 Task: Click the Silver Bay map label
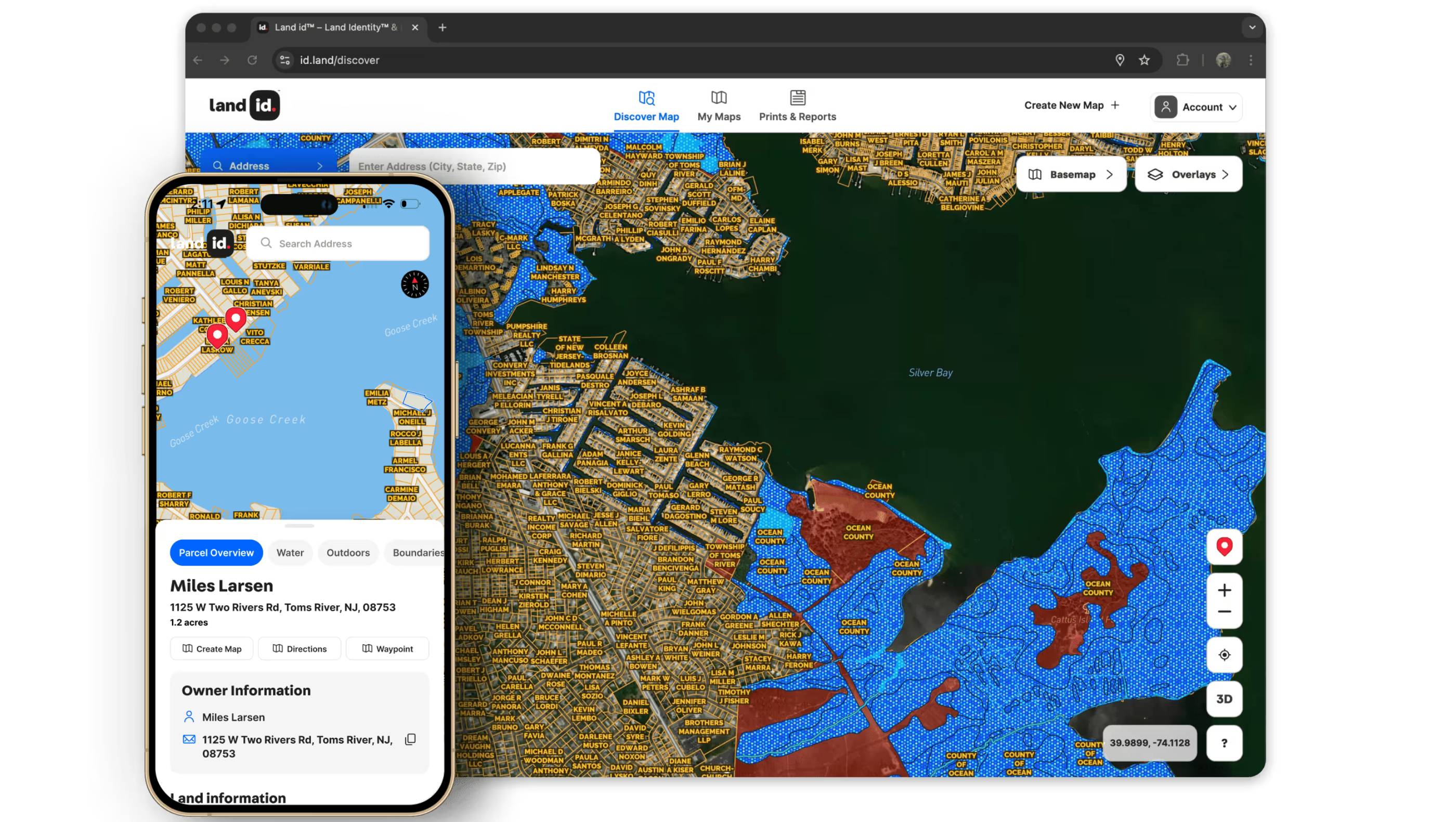930,373
